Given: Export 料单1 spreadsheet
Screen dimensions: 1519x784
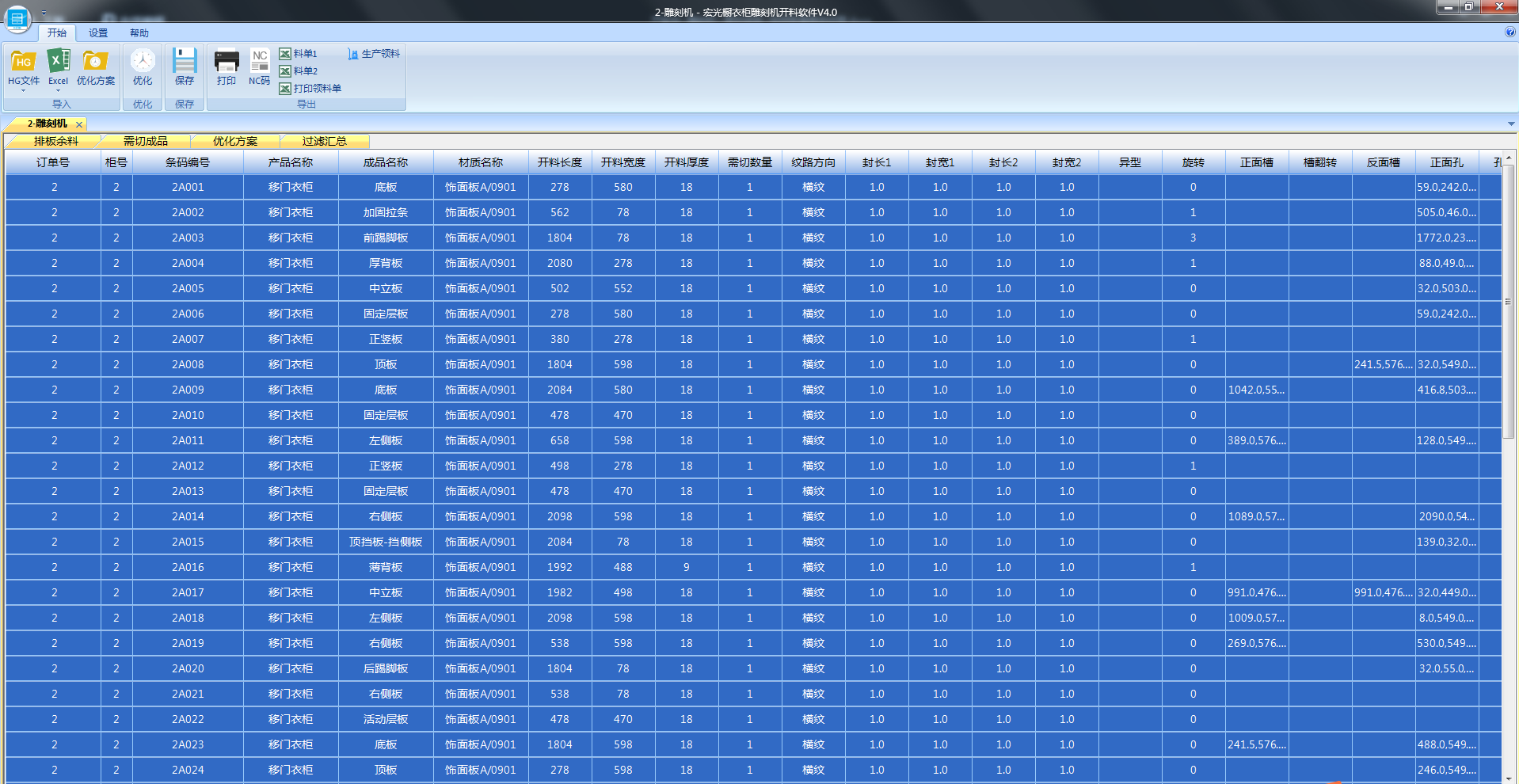Looking at the screenshot, I should click(298, 54).
